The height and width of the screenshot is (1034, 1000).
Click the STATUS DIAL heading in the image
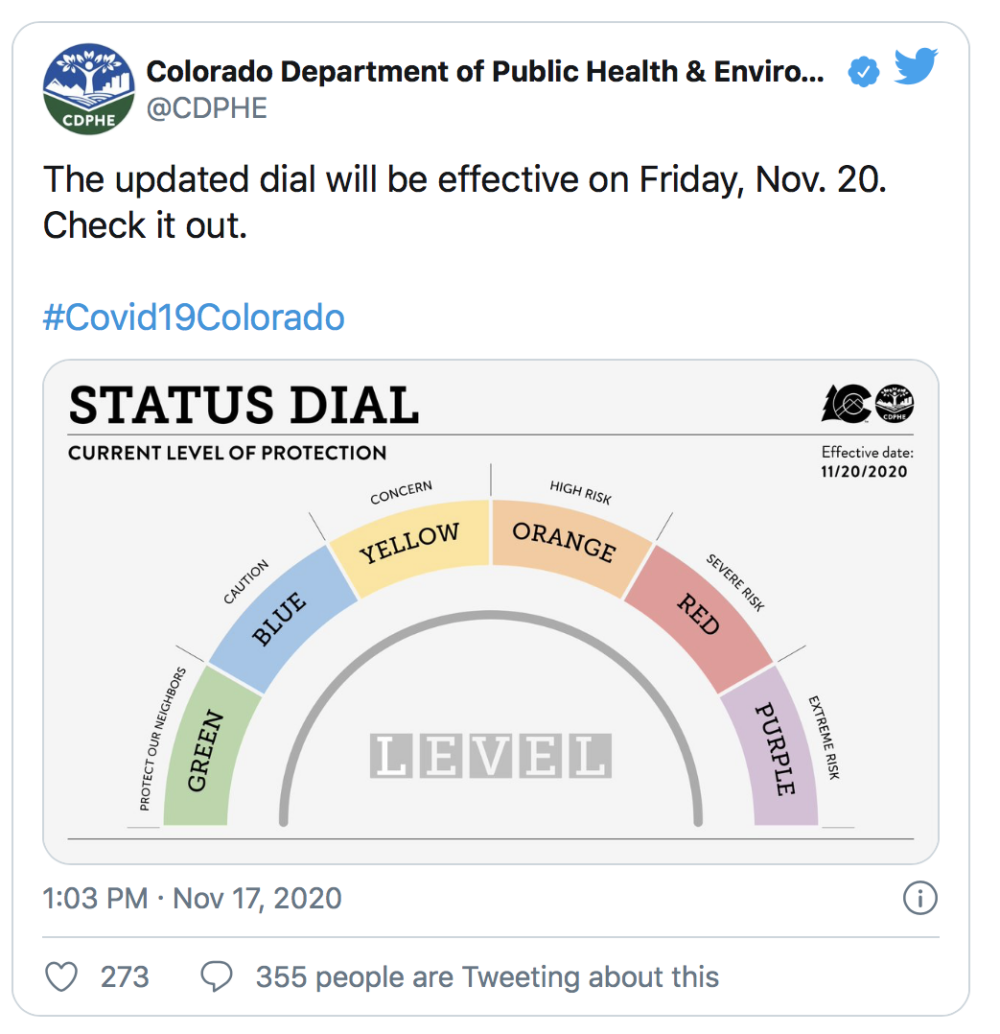244,405
